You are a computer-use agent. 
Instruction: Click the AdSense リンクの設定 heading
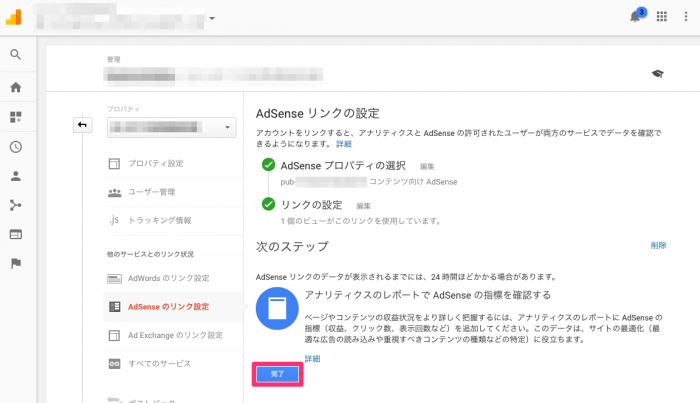(x=317, y=113)
